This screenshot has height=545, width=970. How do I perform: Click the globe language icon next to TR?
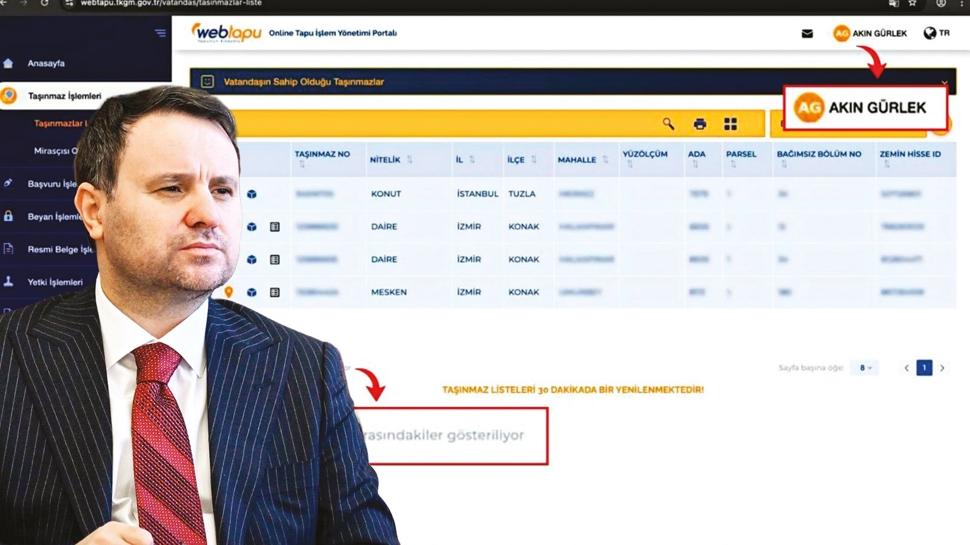(x=930, y=33)
